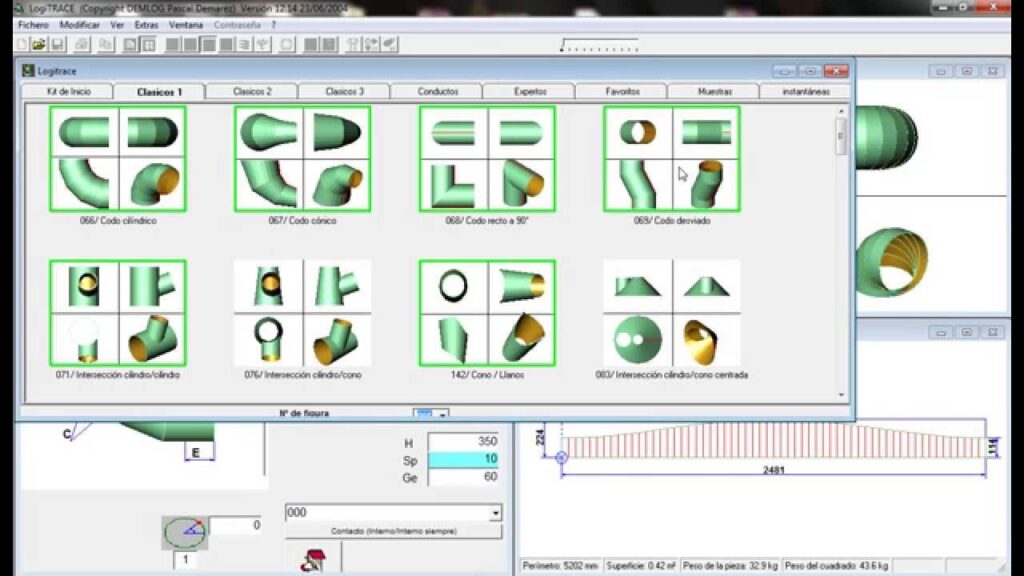Click the list lines toolbar icon
The width and height of the screenshot is (1024, 576).
point(244,44)
